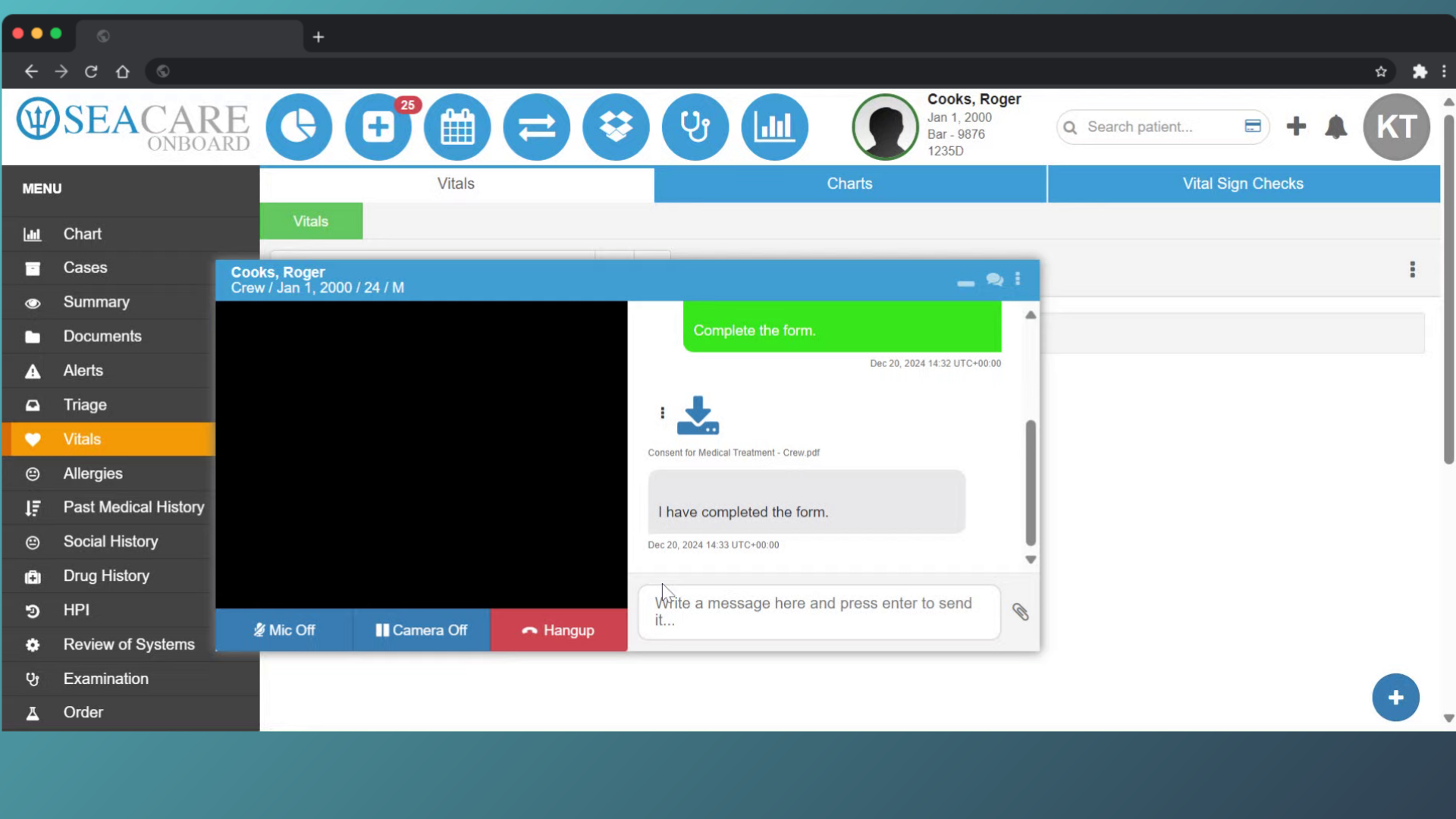The height and width of the screenshot is (819, 1456).
Task: Open three-dot menu beside PDF attachment
Action: click(x=662, y=413)
